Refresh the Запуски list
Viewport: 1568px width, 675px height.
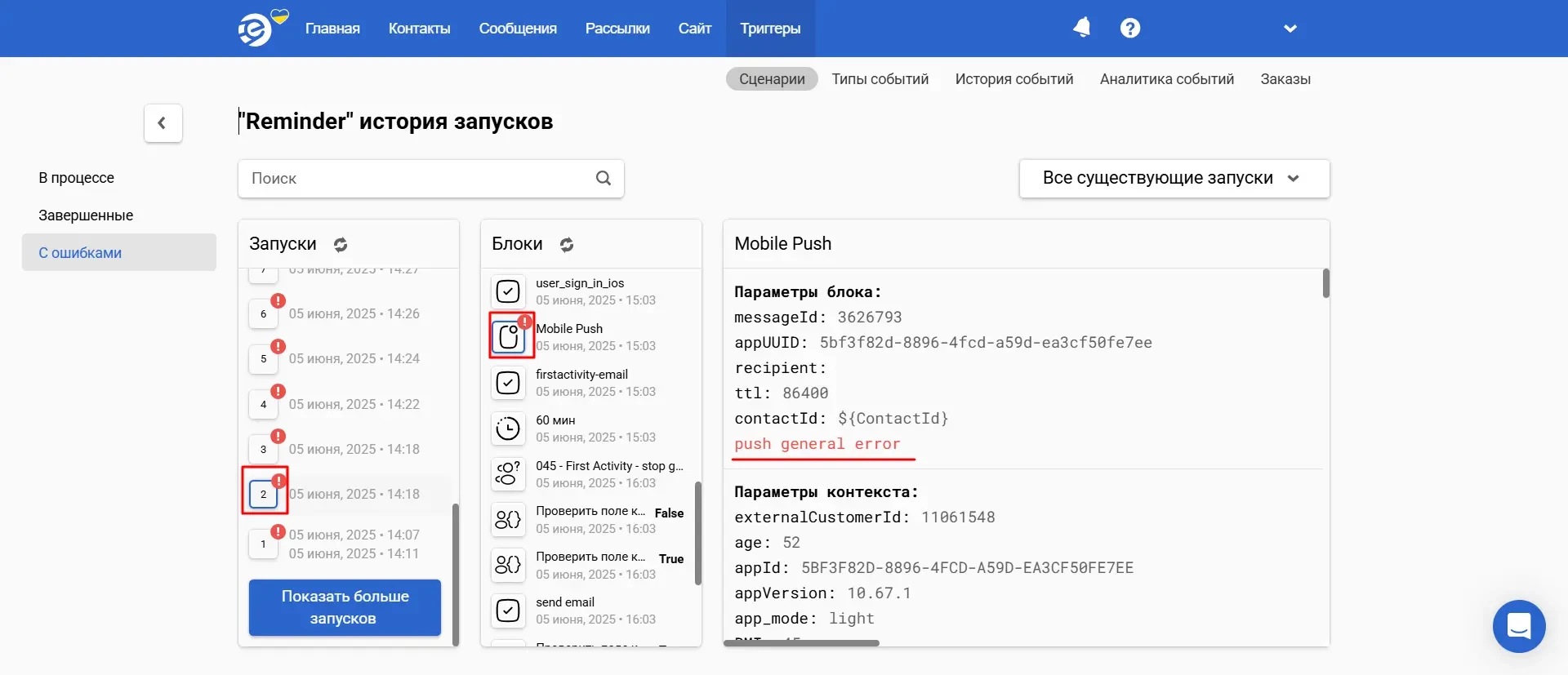tap(341, 244)
